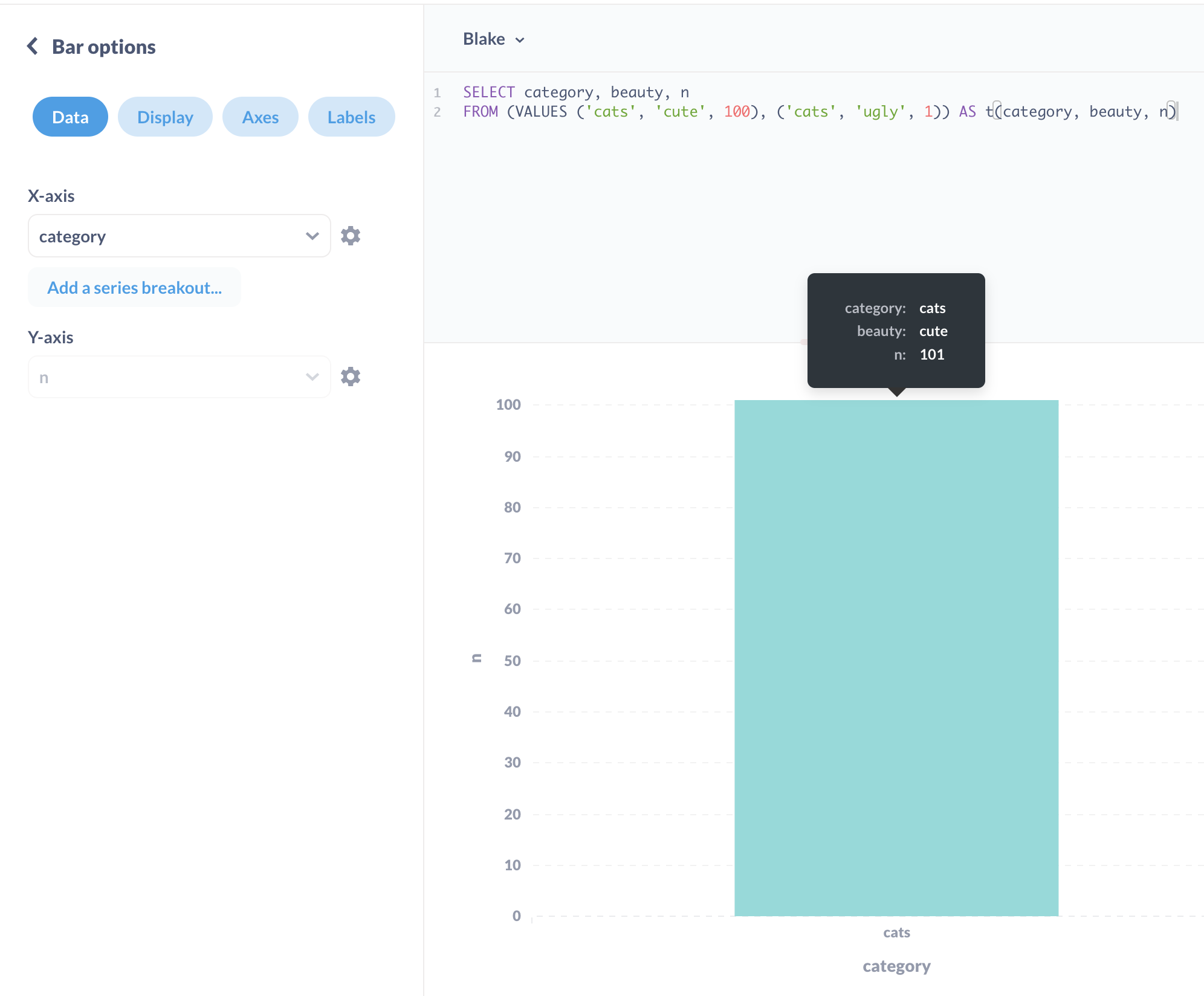
Task: Click the gear icon beside the Y-axis dropdown
Action: tap(351, 376)
